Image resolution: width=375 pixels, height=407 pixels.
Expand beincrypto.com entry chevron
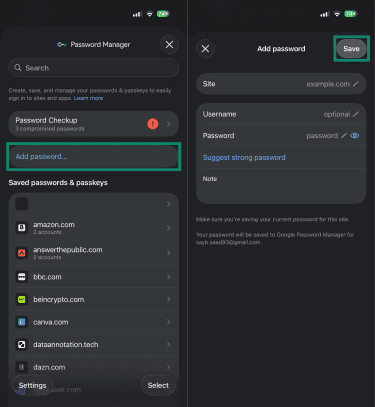point(168,299)
